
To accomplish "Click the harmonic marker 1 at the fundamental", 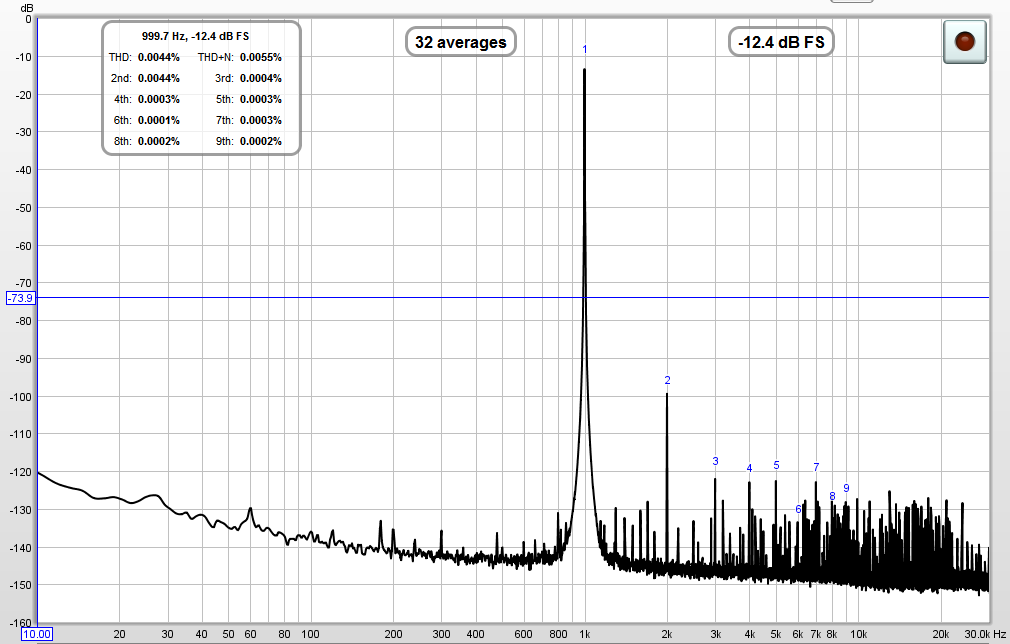I will [584, 50].
